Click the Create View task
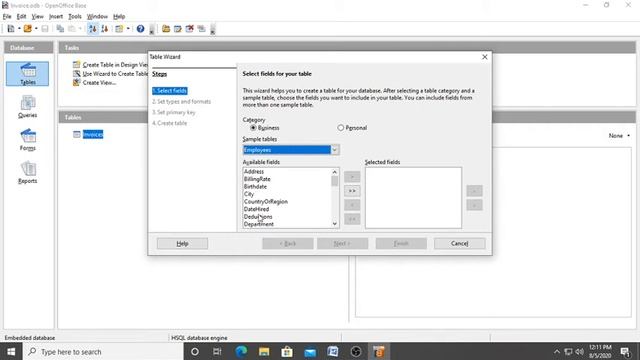The image size is (640, 360). (94, 82)
